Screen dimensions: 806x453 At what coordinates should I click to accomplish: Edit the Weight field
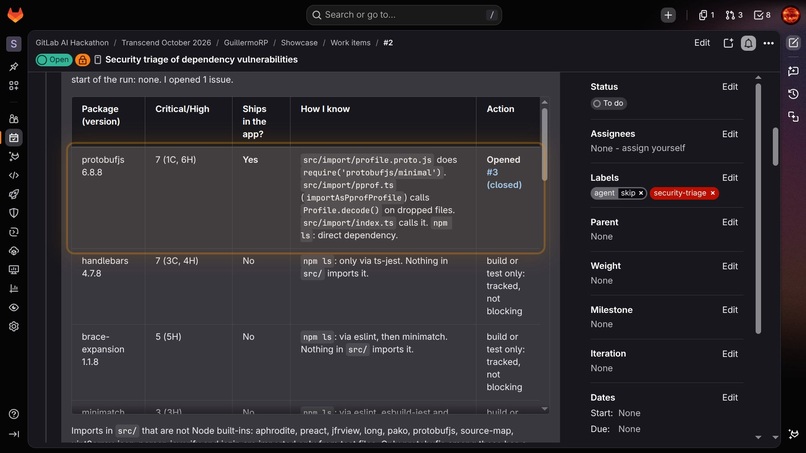coord(729,266)
